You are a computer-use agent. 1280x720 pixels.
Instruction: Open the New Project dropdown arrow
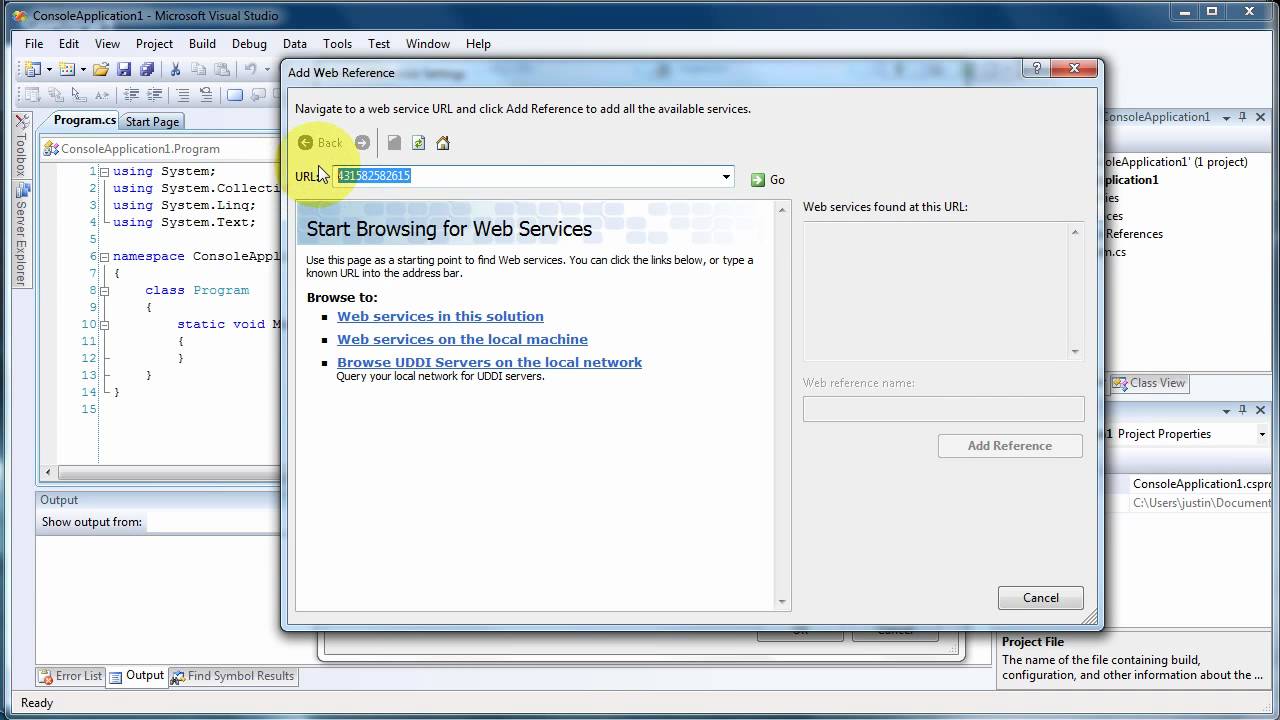click(49, 70)
